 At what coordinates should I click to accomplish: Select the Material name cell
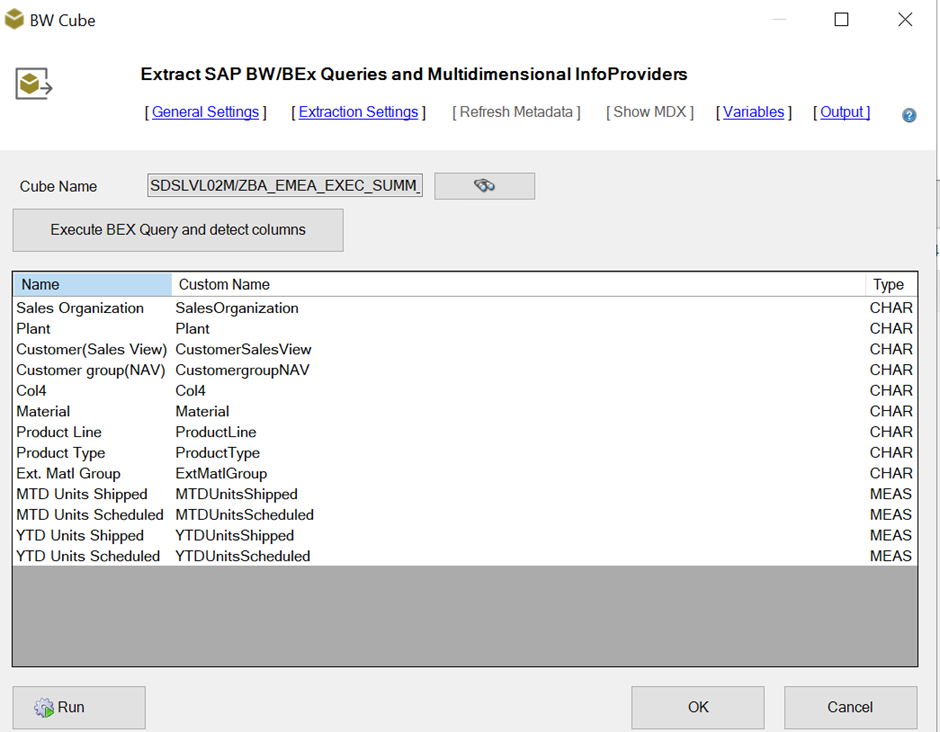click(x=43, y=412)
